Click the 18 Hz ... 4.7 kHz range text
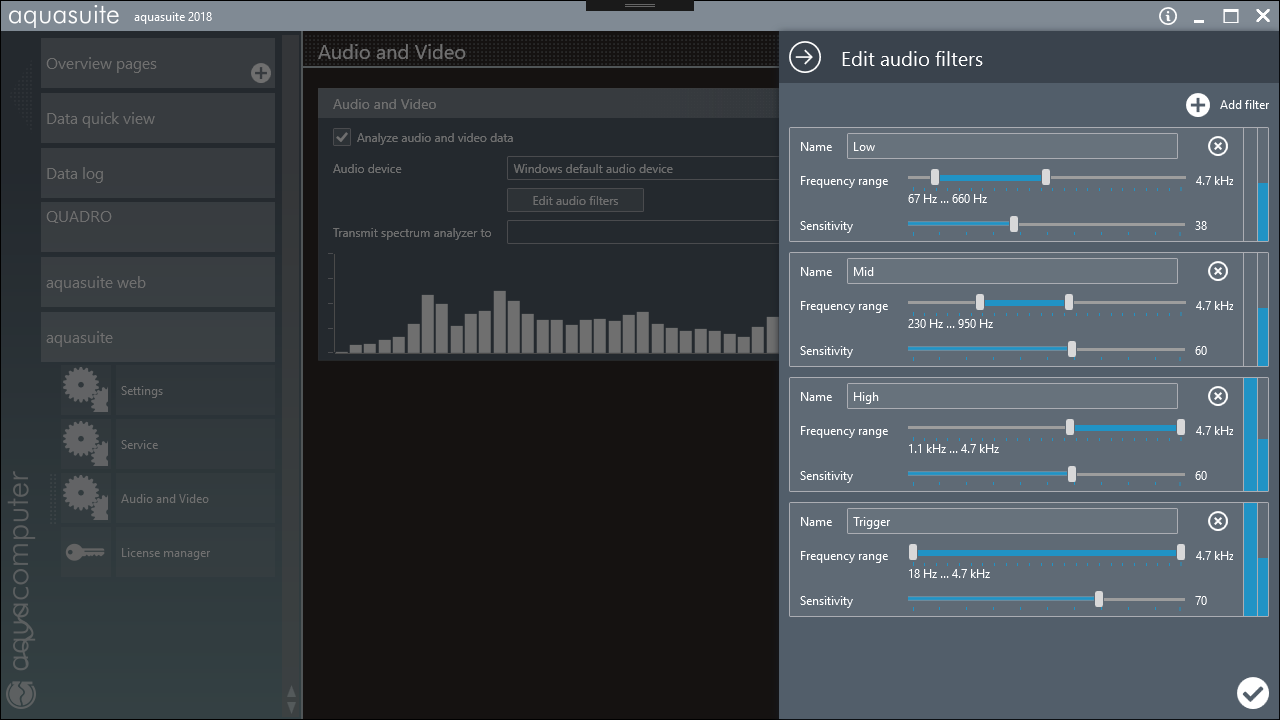 click(948, 574)
